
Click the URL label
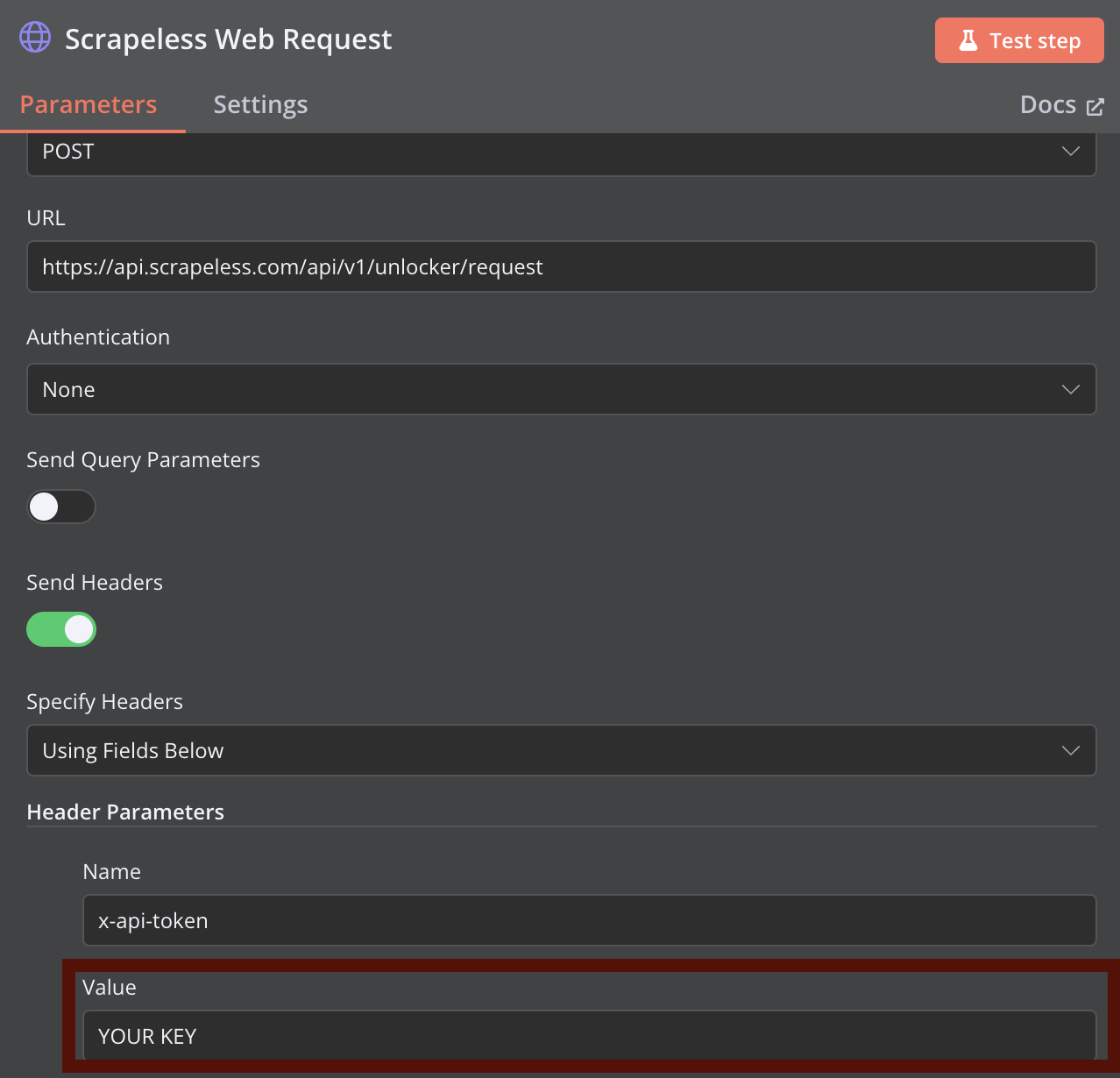(46, 218)
